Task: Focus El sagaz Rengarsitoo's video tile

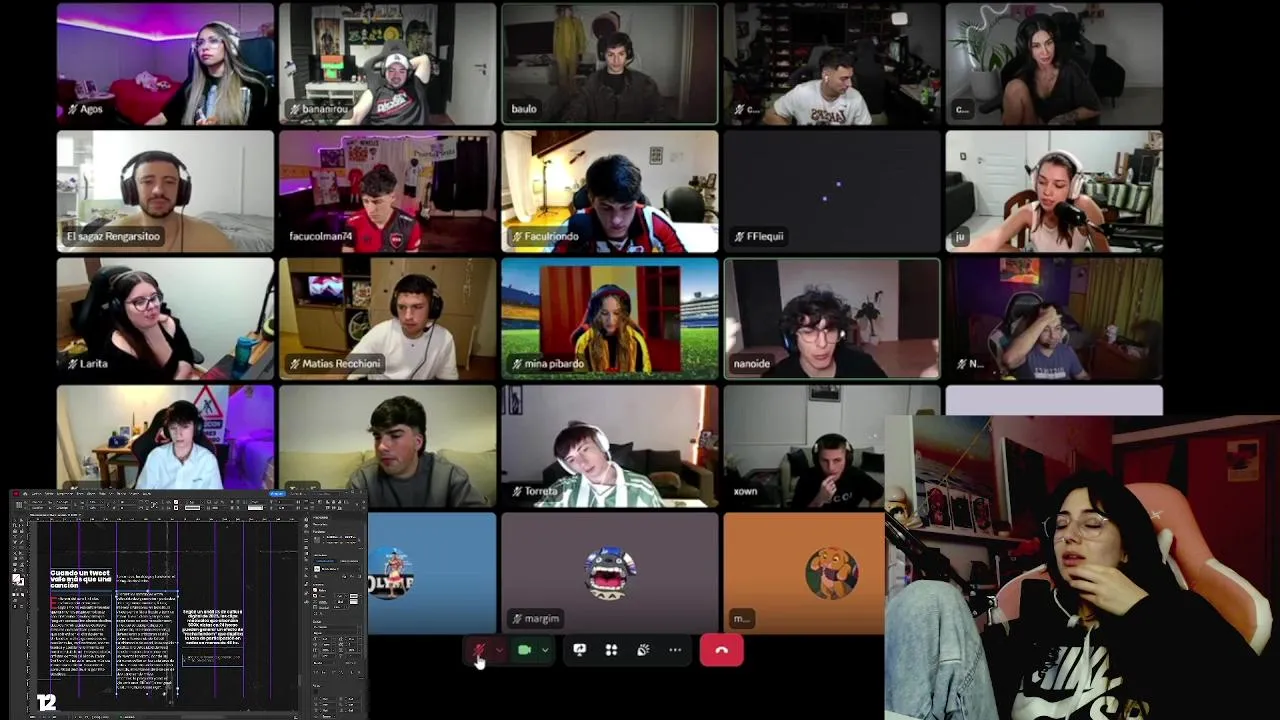Action: point(165,191)
